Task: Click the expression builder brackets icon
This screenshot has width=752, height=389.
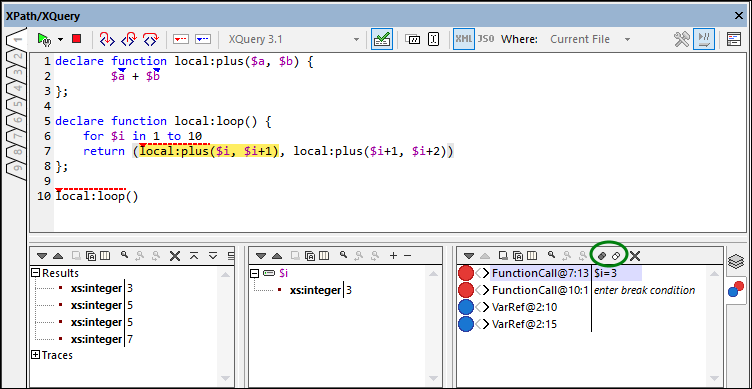Action: click(x=412, y=39)
